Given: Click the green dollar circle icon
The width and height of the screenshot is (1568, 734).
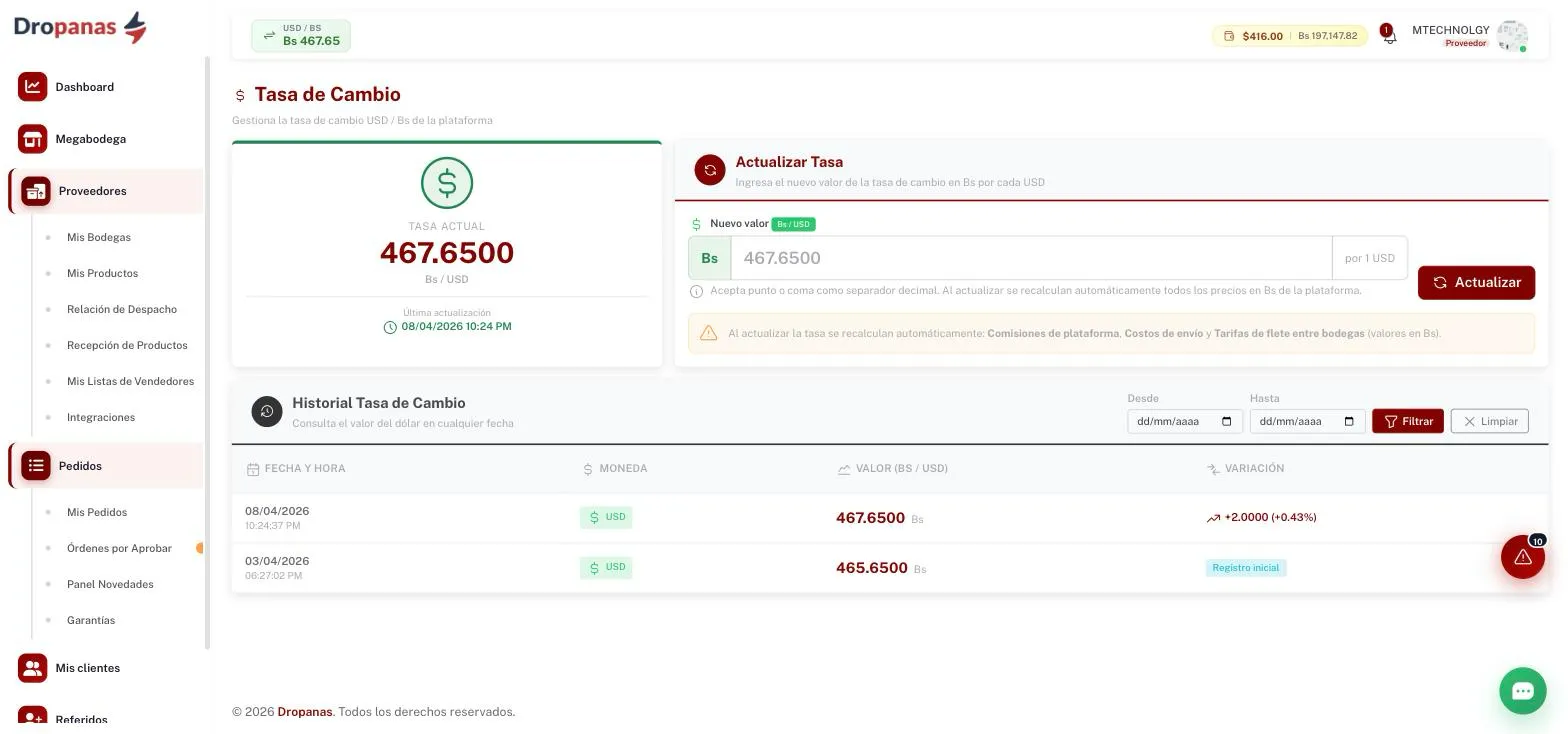Looking at the screenshot, I should click(x=447, y=183).
